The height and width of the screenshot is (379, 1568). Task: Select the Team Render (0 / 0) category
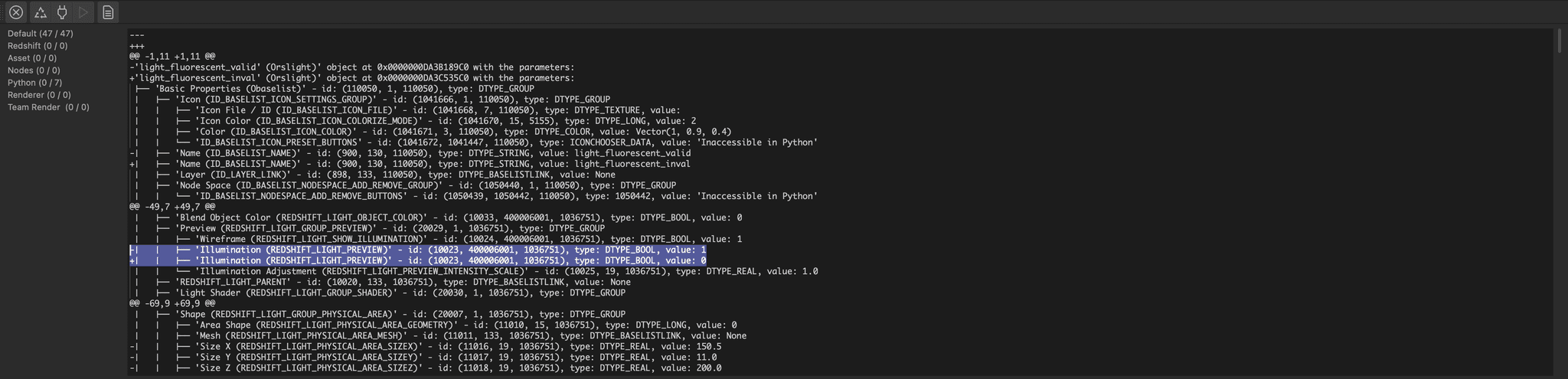pos(48,107)
